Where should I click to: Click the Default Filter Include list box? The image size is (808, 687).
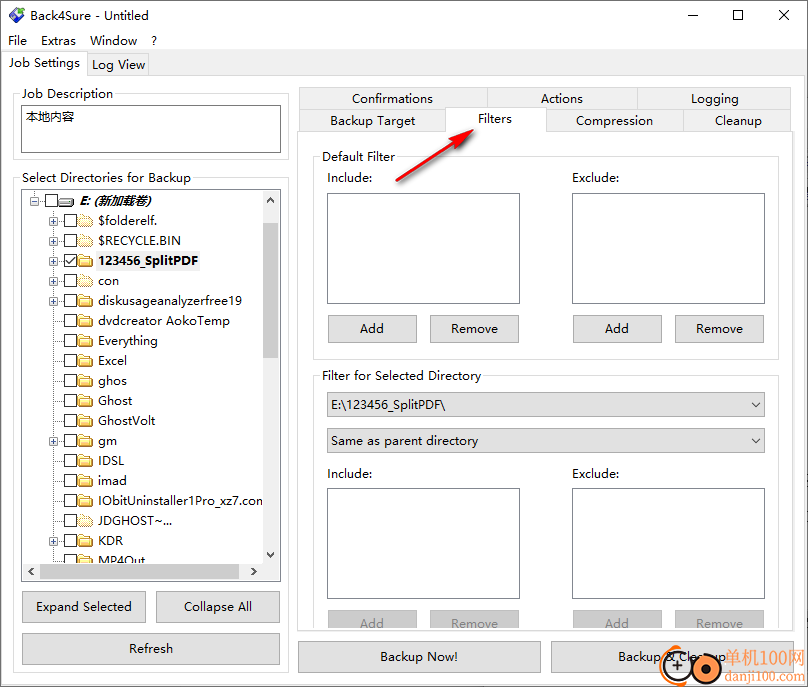[424, 248]
